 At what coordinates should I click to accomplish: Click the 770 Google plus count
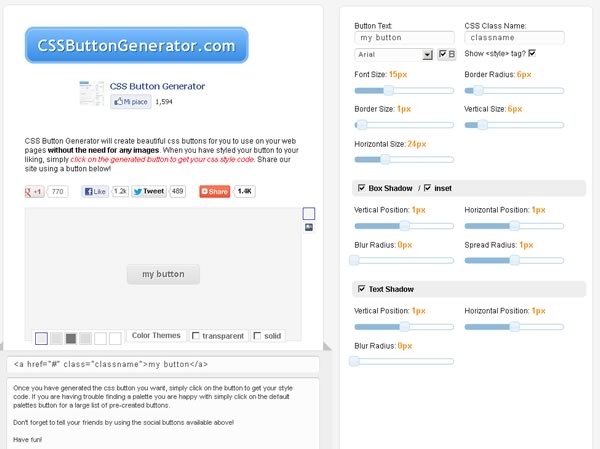[x=57, y=191]
